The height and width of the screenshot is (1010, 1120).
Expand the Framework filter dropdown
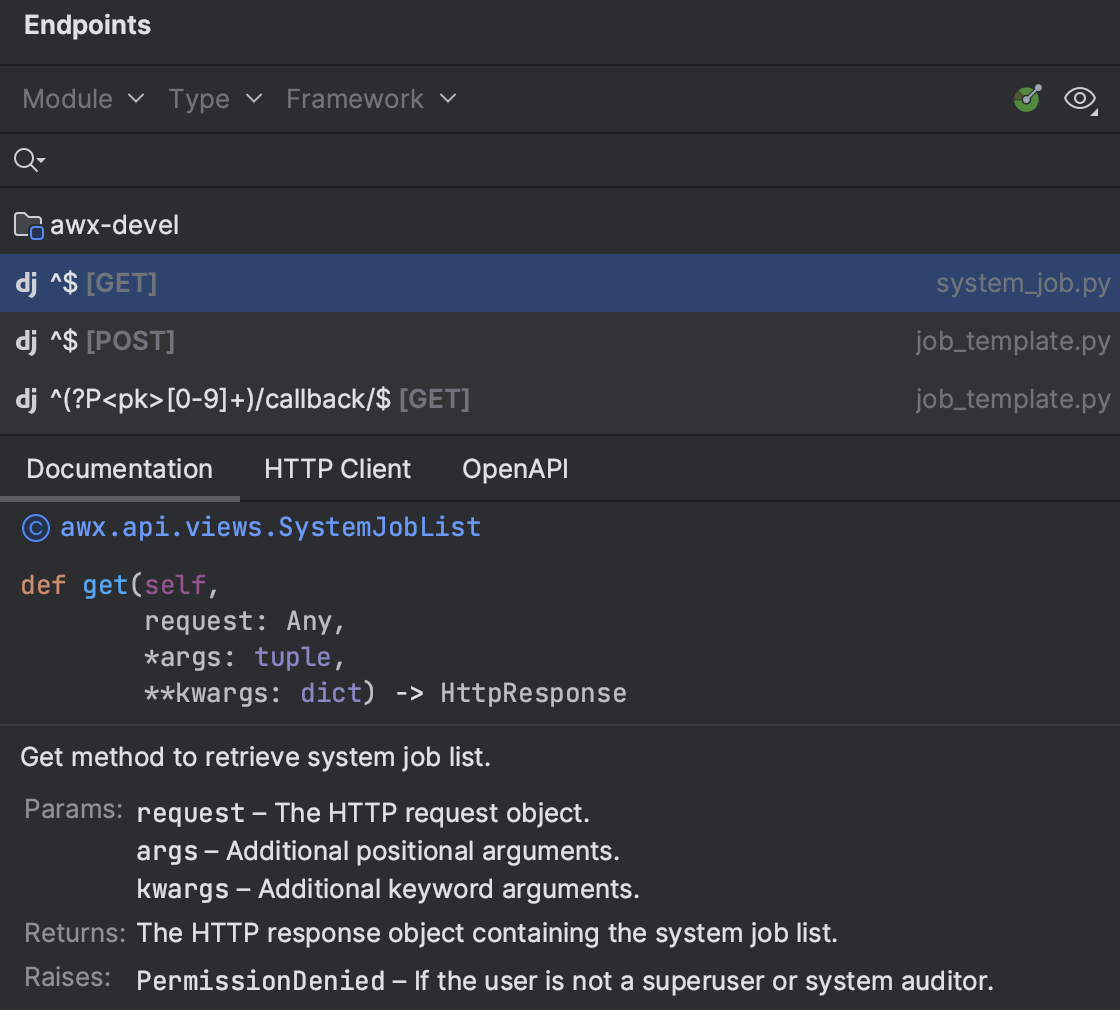point(370,99)
